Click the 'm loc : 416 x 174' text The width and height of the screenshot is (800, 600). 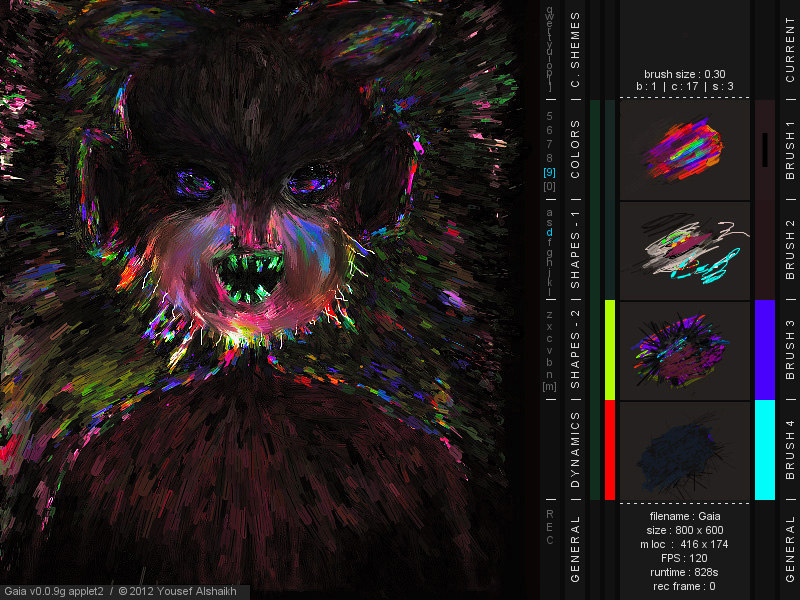pyautogui.click(x=684, y=544)
